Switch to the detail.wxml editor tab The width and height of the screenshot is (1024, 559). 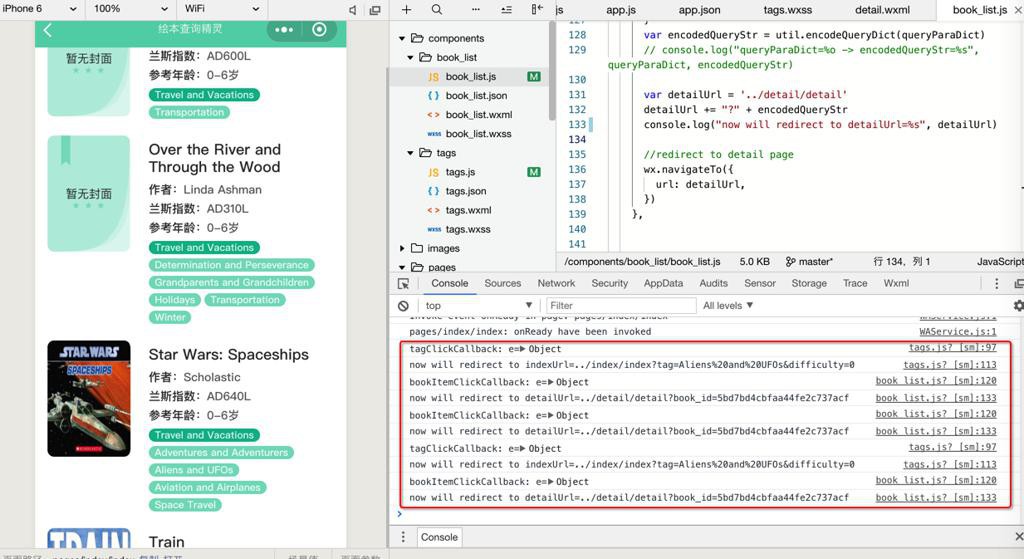tap(882, 10)
